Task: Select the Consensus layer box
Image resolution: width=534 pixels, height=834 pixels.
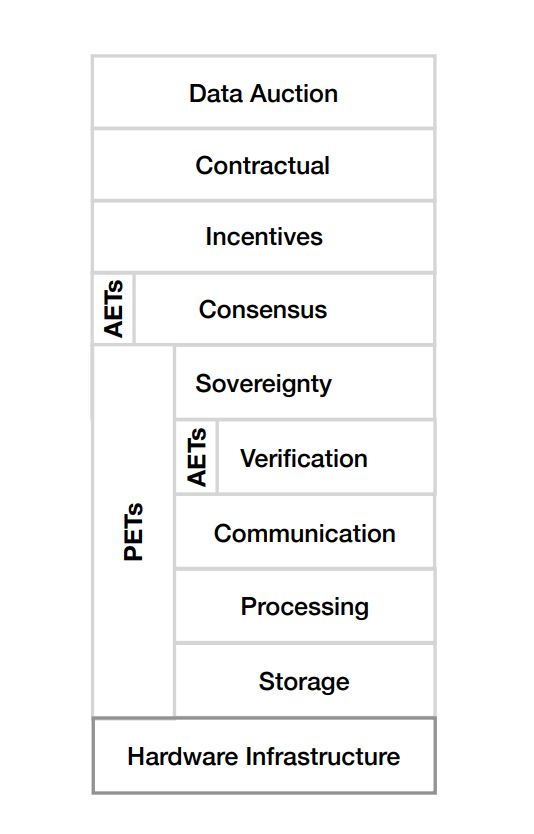Action: (285, 309)
